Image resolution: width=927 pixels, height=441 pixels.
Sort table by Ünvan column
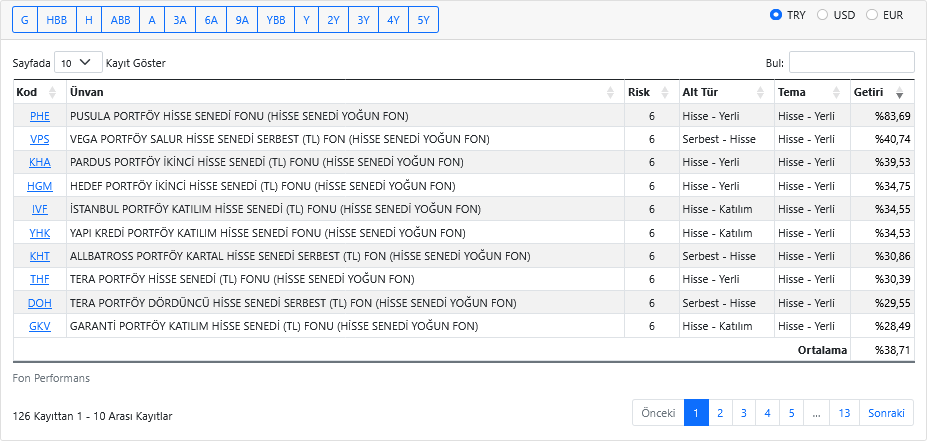coord(345,92)
